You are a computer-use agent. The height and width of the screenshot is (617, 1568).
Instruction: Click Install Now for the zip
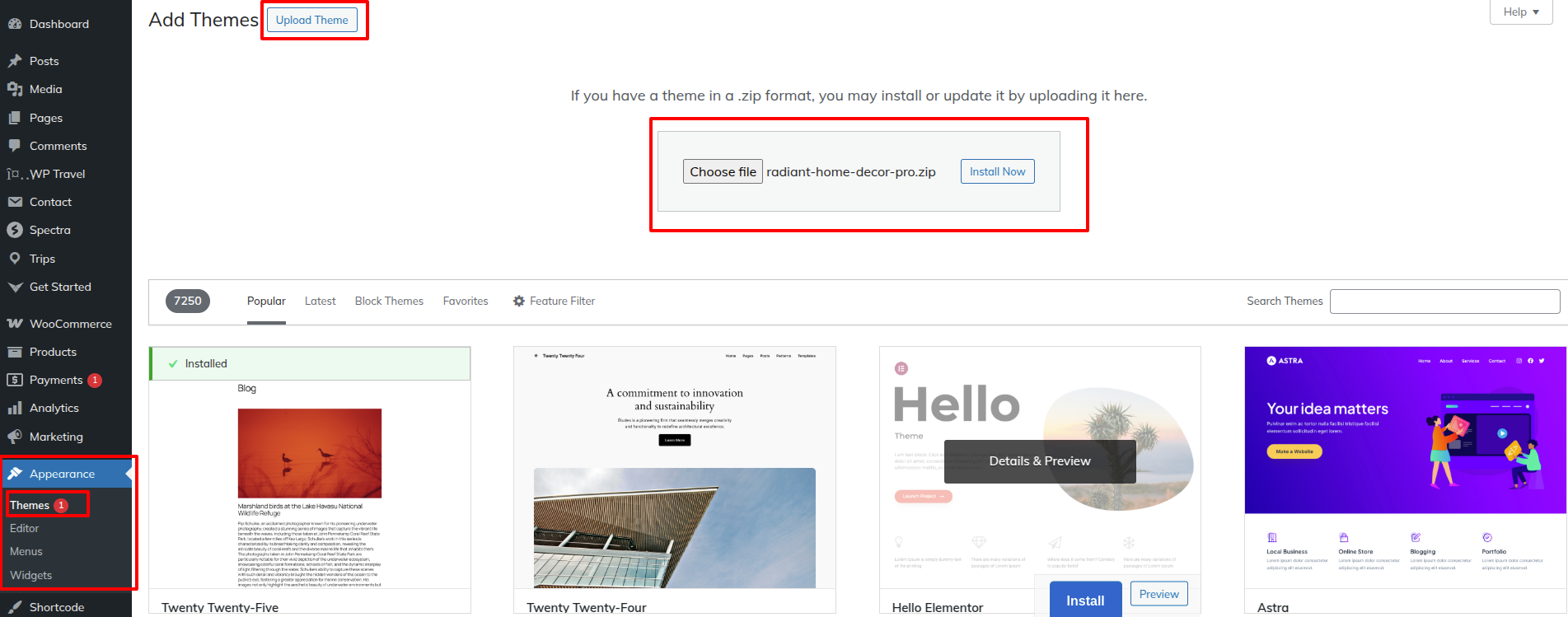click(998, 171)
